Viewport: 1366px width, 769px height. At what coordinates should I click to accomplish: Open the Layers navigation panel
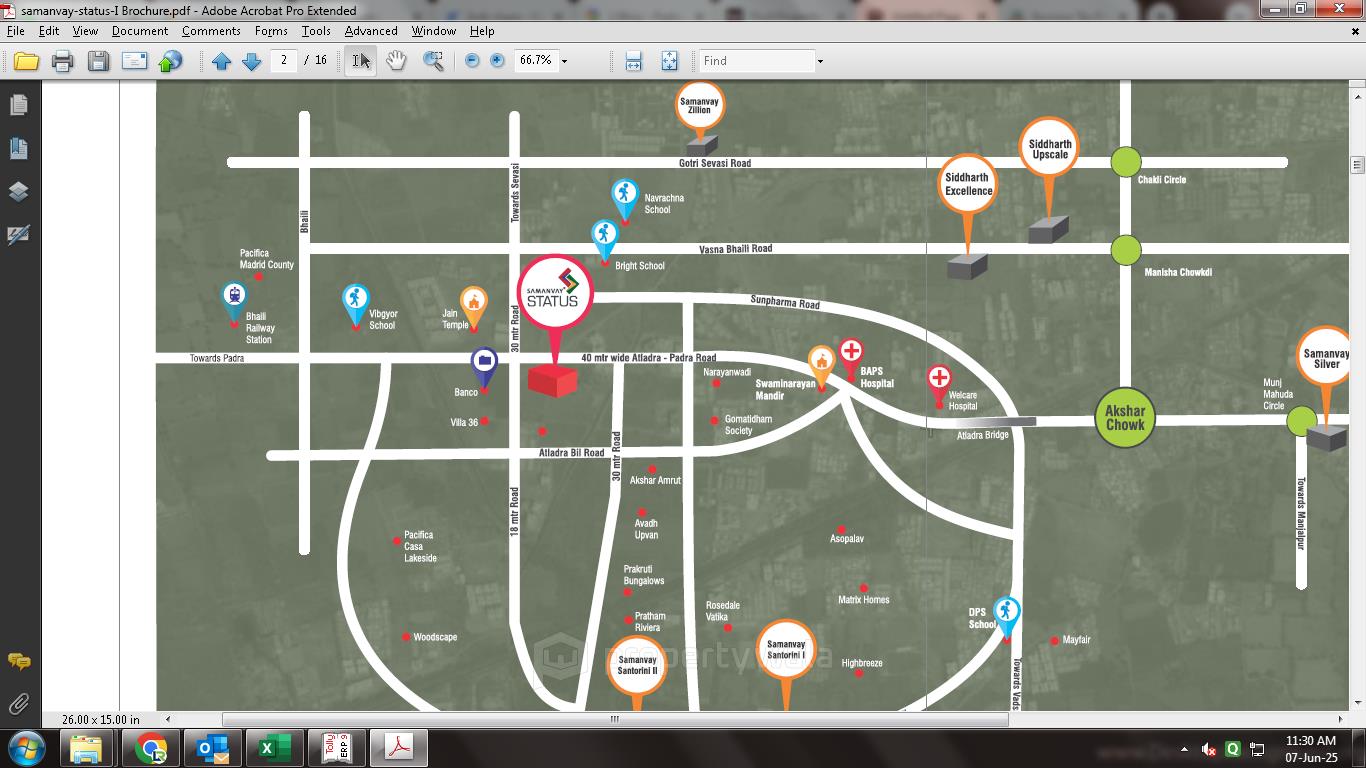tap(18, 192)
